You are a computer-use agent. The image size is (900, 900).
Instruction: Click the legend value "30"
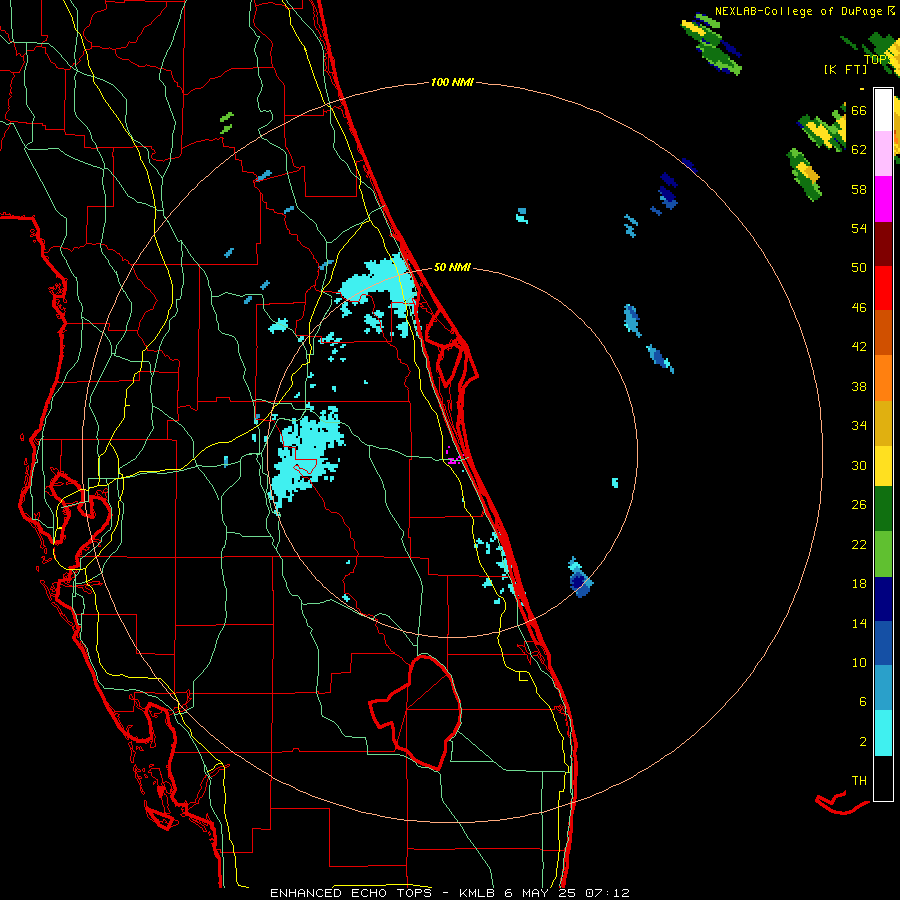click(859, 465)
